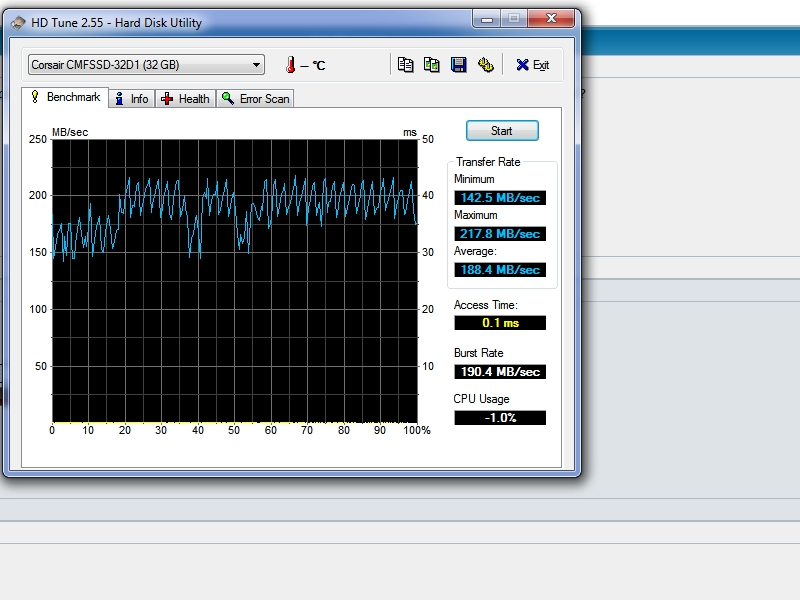Viewport: 800px width, 600px height.
Task: Click the floppy disk save icon
Action: pos(459,65)
